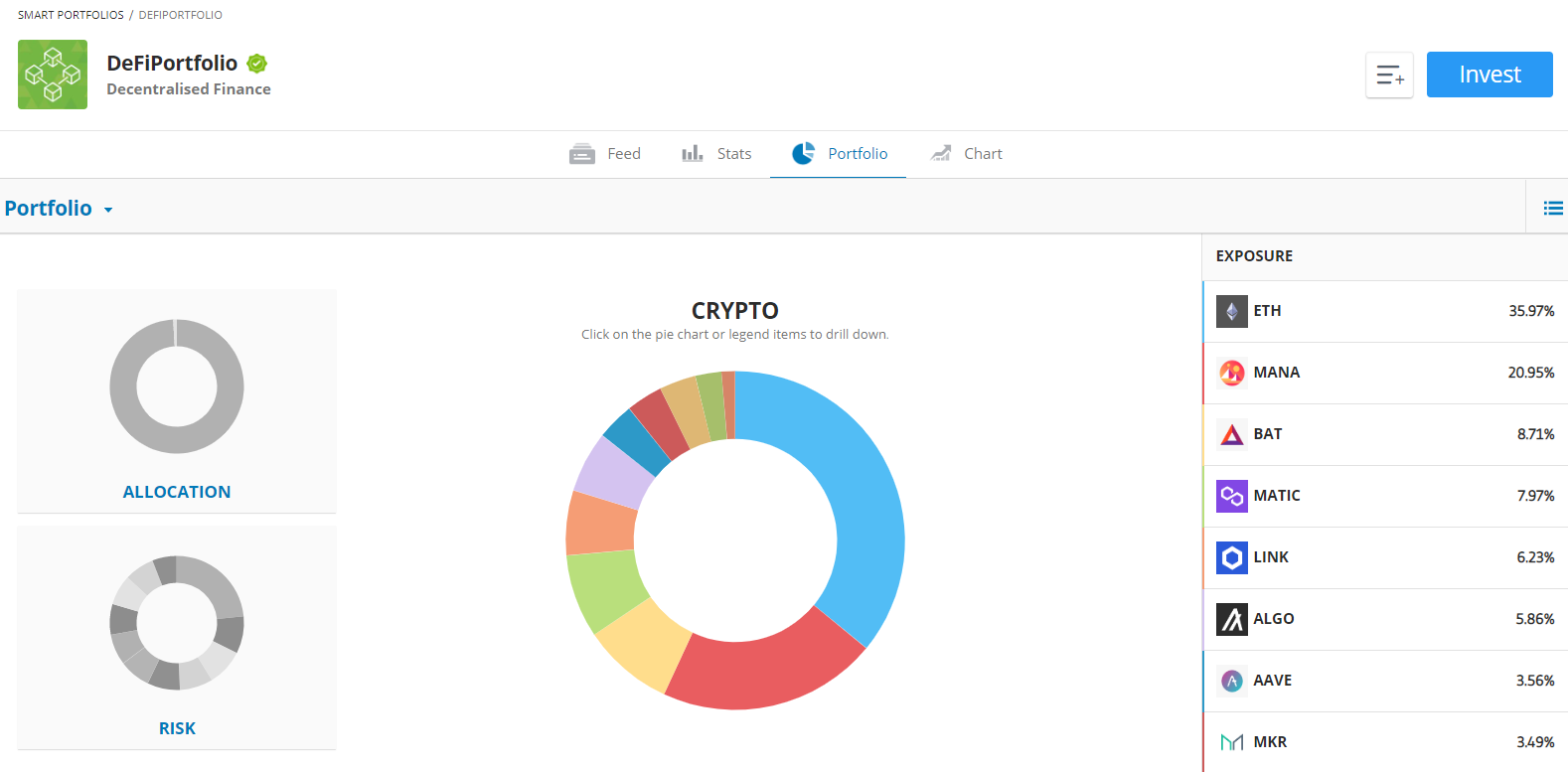Click the orange LINK pie slice
The height and width of the screenshot is (772, 1568).
[600, 523]
